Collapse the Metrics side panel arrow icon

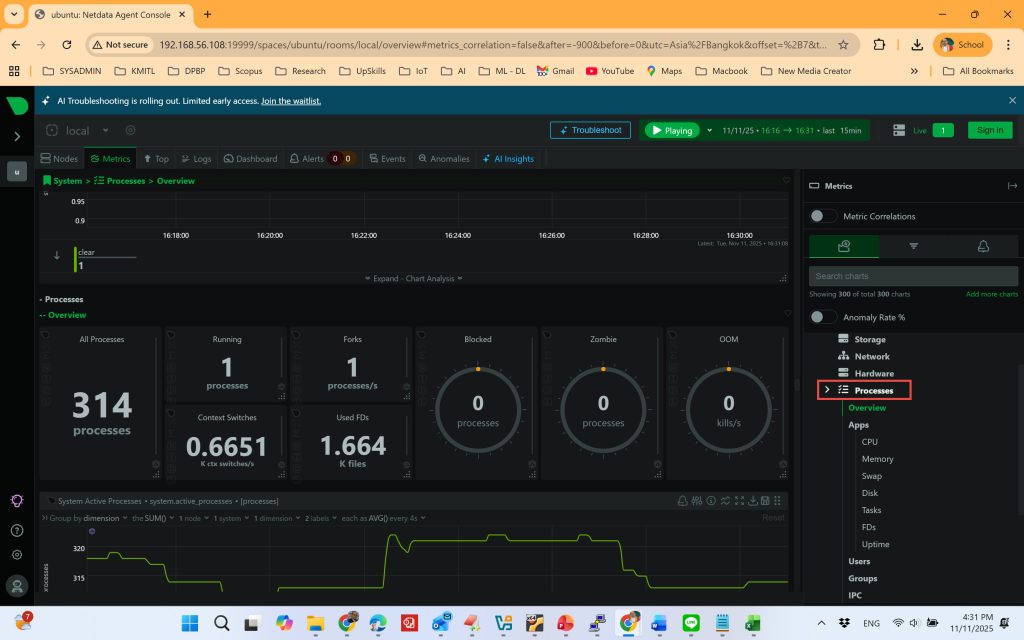click(x=1012, y=186)
